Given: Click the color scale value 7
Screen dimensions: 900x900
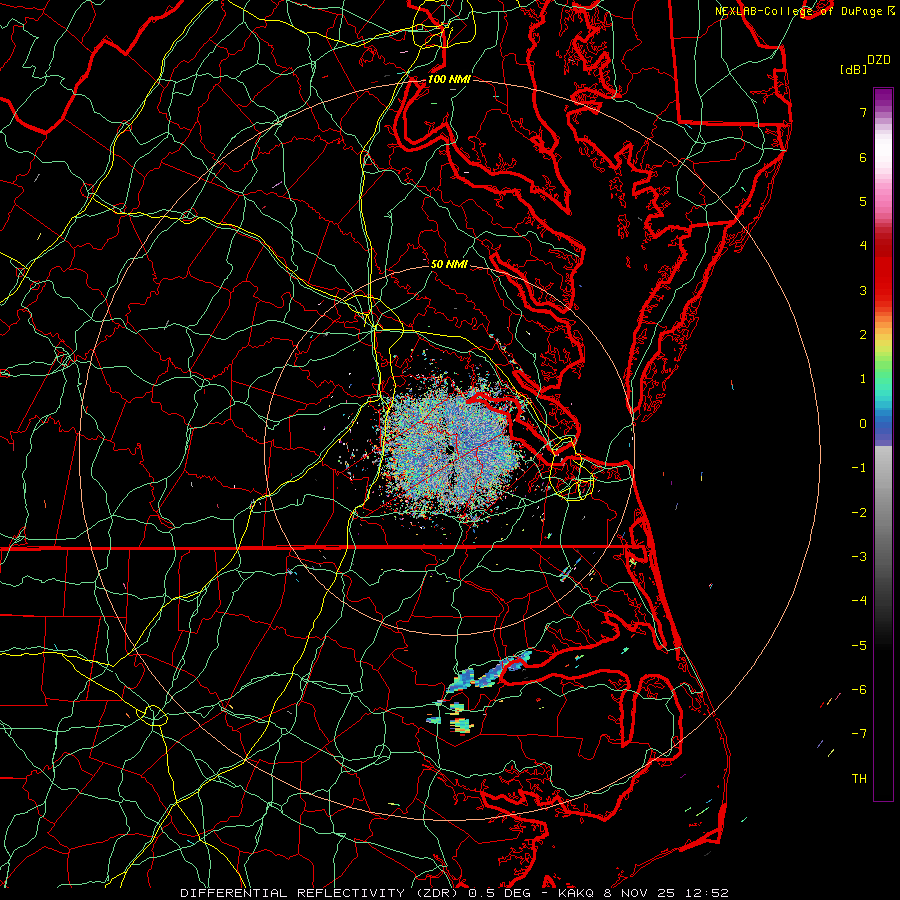Looking at the screenshot, I should click(863, 112).
